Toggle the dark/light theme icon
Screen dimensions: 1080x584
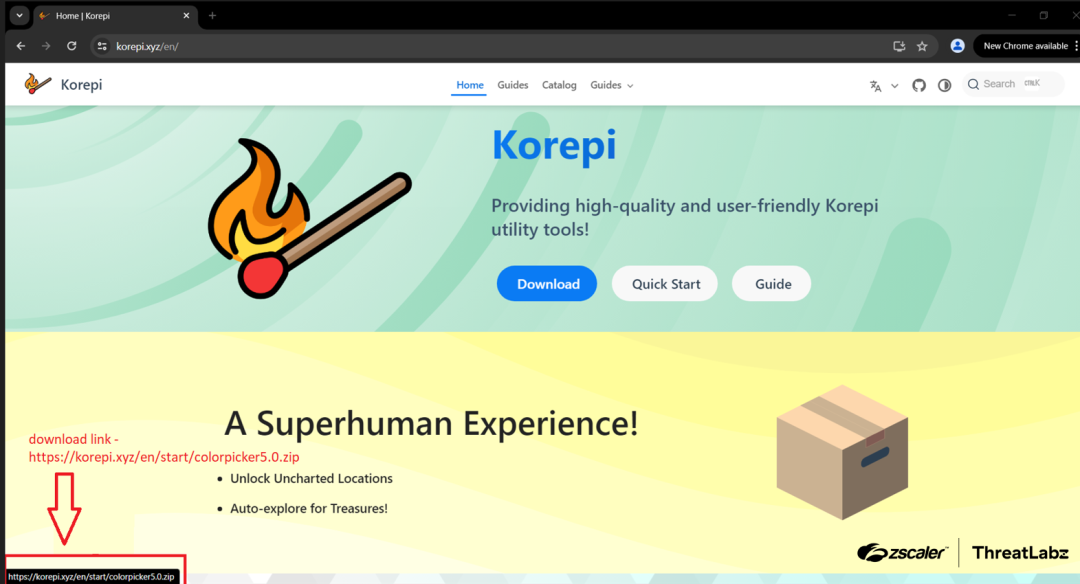(x=944, y=85)
